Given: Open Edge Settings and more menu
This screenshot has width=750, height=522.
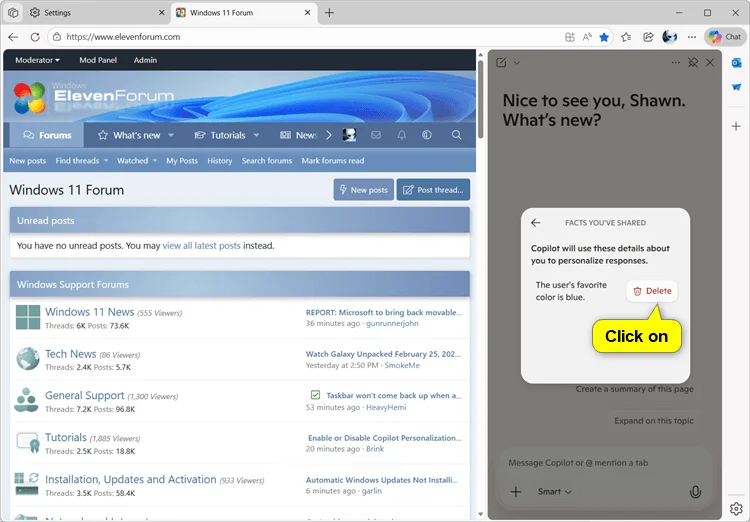Looking at the screenshot, I should click(x=692, y=37).
